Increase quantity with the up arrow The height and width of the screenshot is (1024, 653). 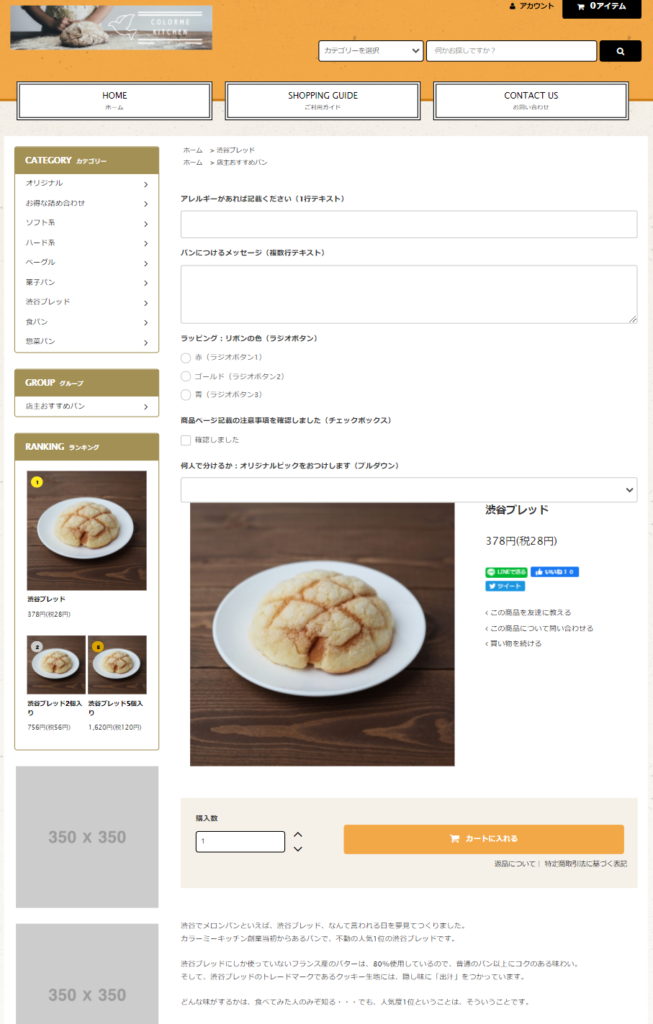298,835
